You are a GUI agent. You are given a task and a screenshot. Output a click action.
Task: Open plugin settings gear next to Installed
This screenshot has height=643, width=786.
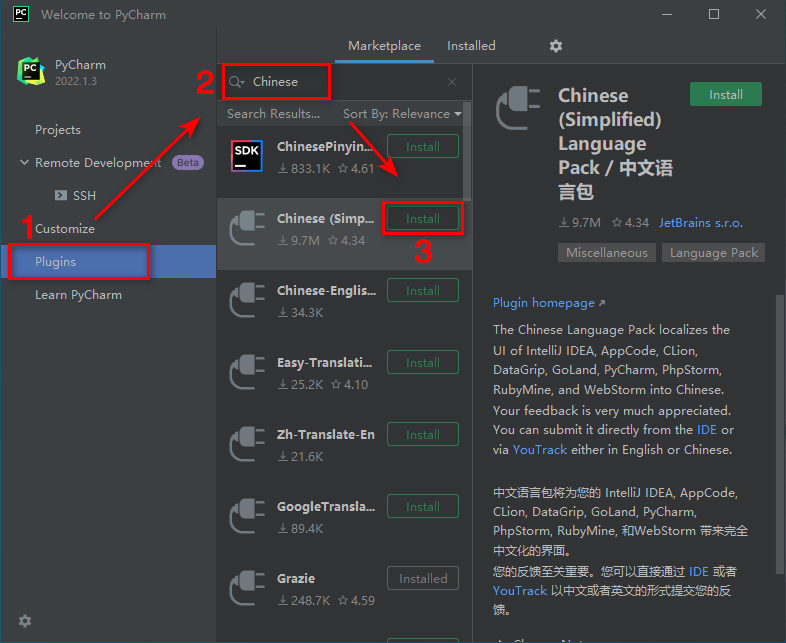click(555, 46)
